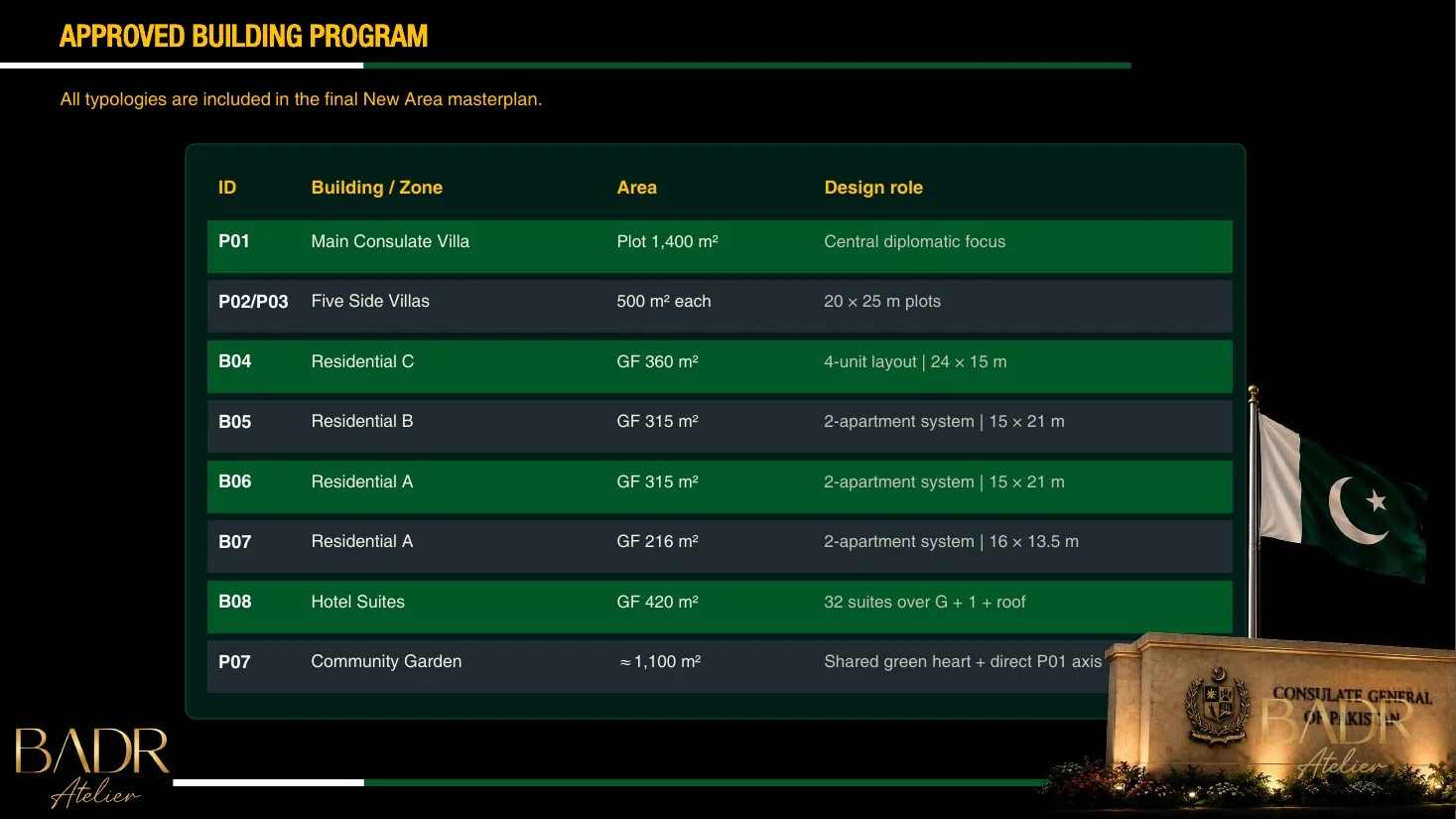Select the "GF 420 m²" area value
Viewport: 1456px width, 819px height.
pos(657,602)
